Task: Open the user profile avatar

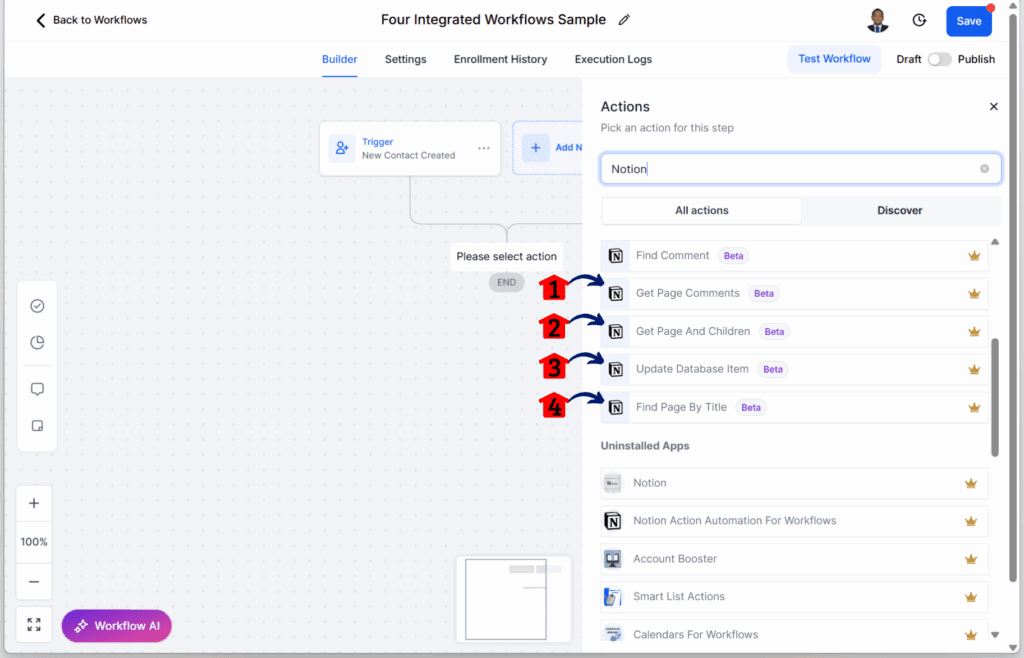Action: click(x=878, y=20)
